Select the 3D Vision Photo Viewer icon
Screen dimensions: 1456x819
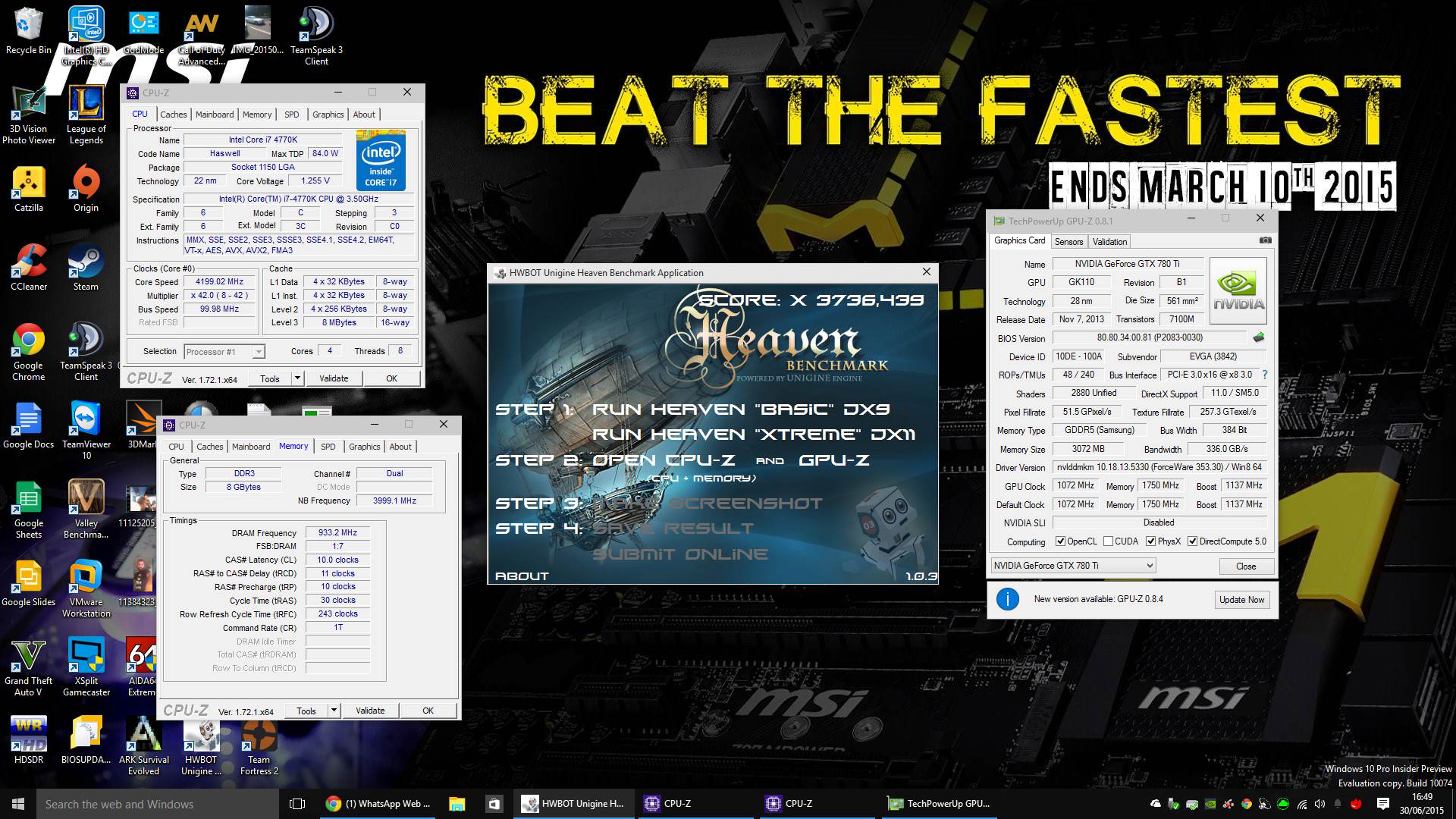click(29, 115)
